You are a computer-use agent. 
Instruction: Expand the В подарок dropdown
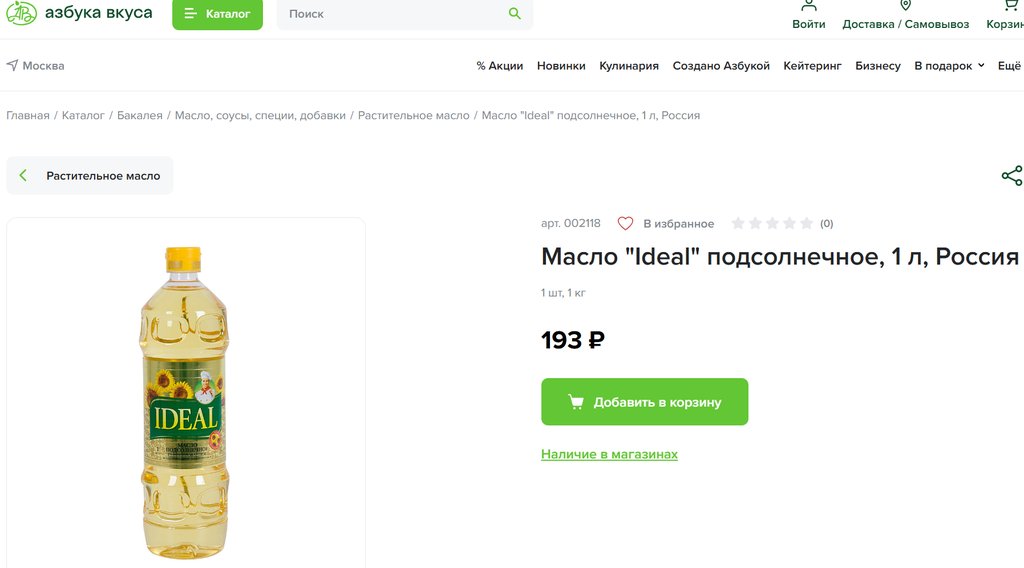click(x=980, y=66)
